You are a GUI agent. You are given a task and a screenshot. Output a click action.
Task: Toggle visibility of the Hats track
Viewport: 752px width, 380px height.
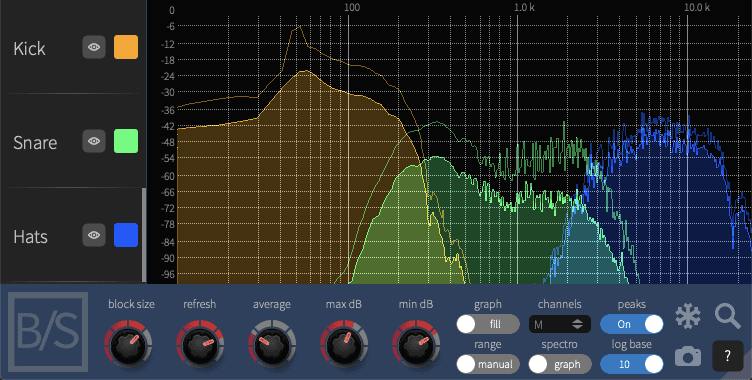(x=94, y=235)
